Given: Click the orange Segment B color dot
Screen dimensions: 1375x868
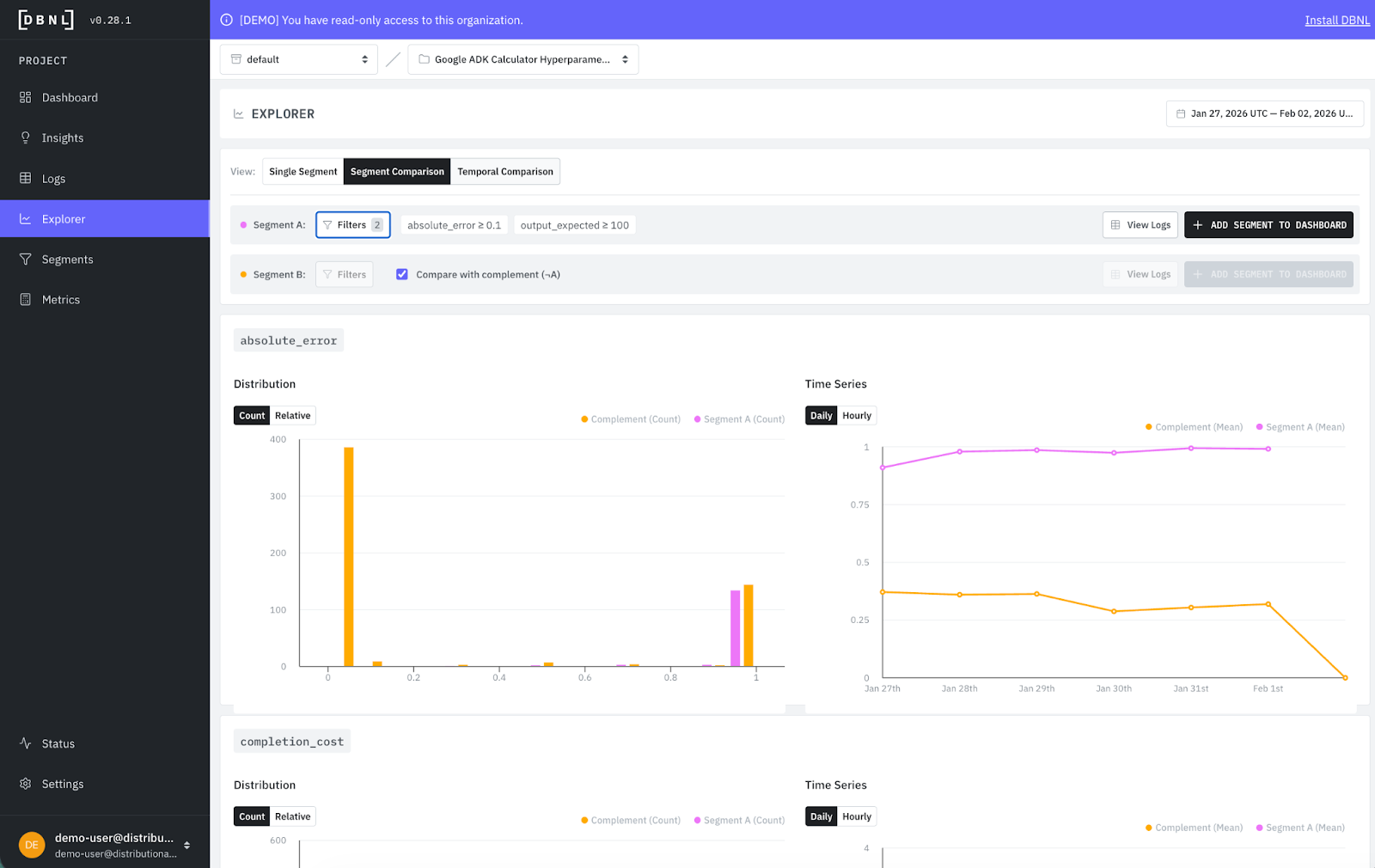Looking at the screenshot, I should coord(244,275).
